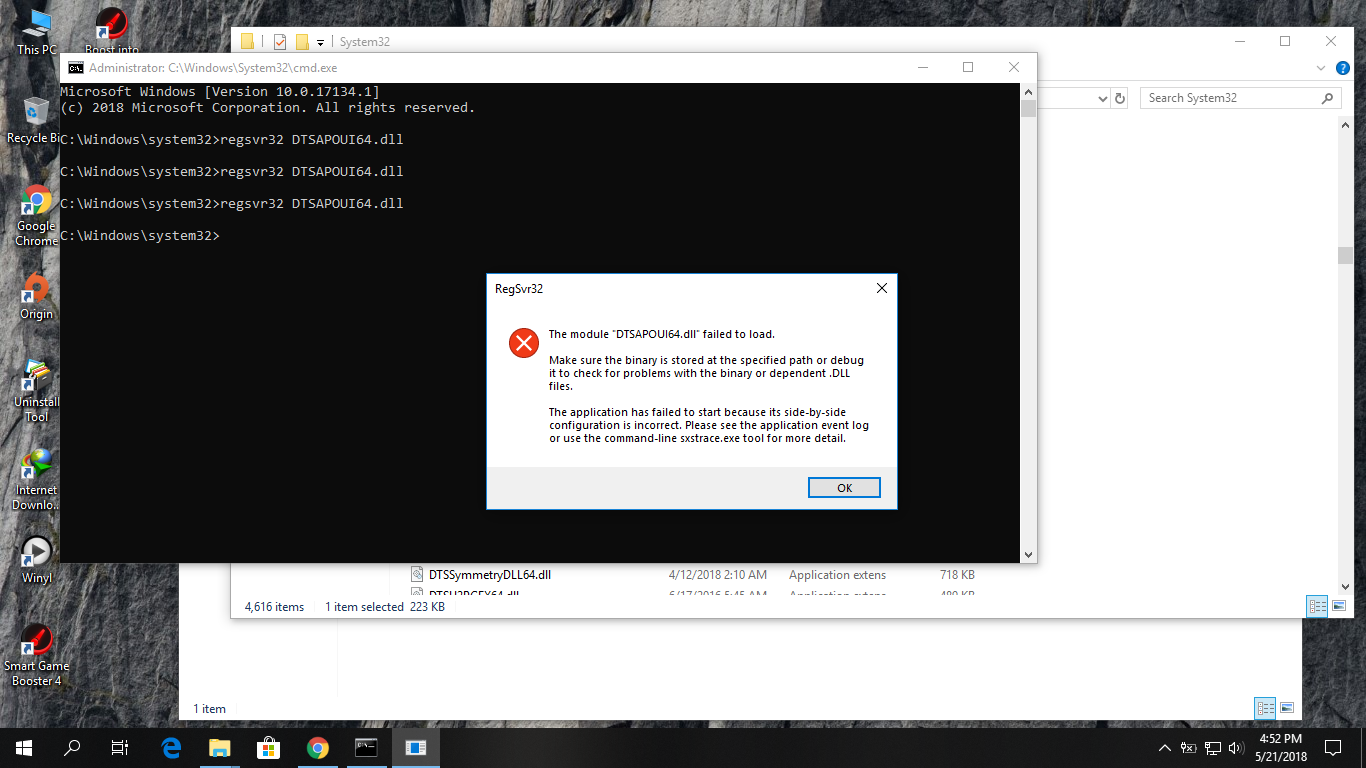Click scroll-down arrow of the Command Prompt window
This screenshot has width=1366, height=768.
pyautogui.click(x=1028, y=554)
